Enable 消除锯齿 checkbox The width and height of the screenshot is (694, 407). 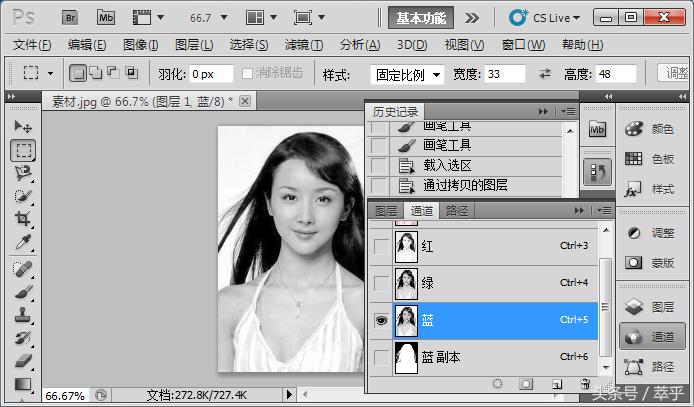coord(247,73)
